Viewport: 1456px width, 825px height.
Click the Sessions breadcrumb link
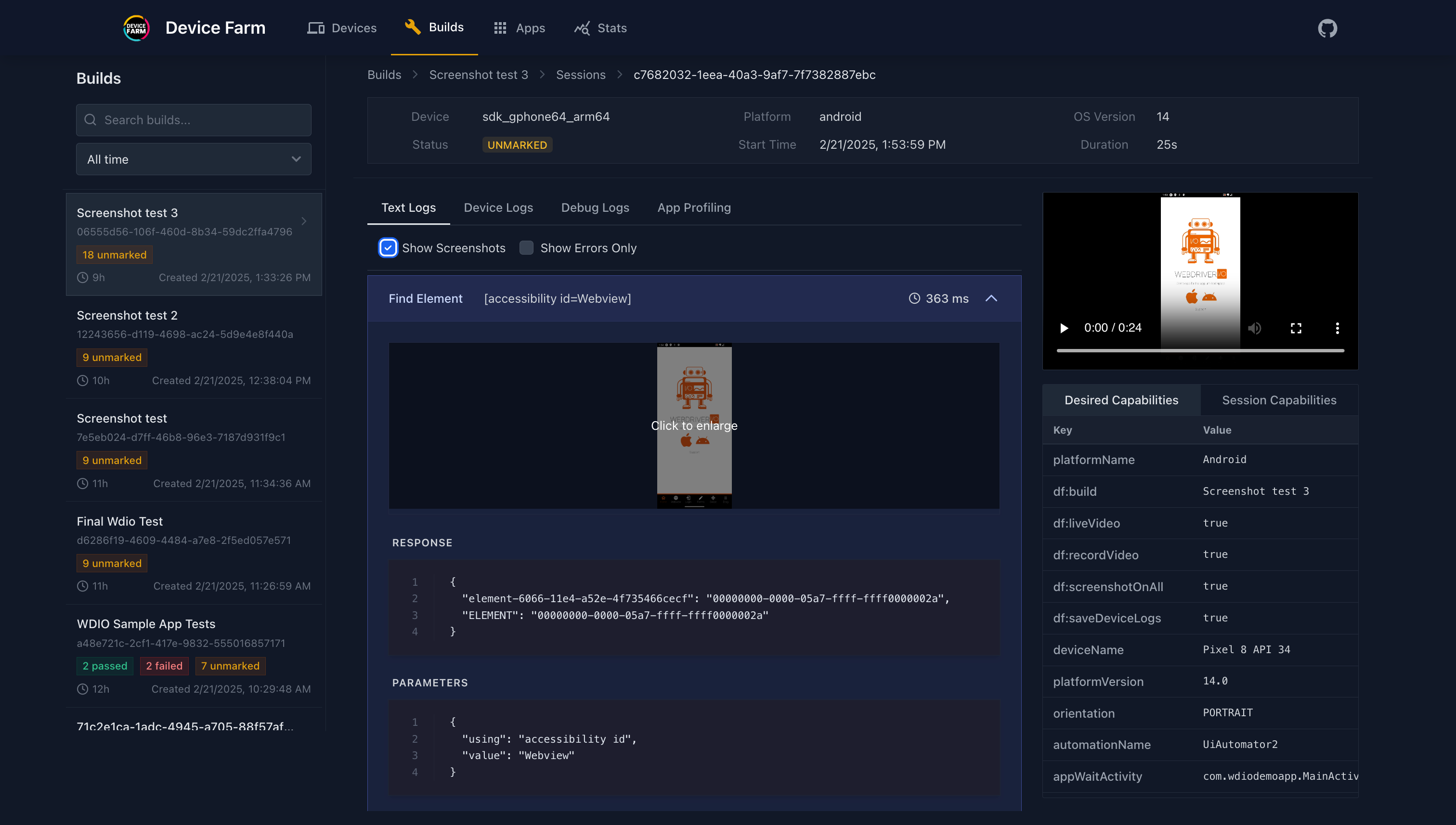[x=580, y=75]
